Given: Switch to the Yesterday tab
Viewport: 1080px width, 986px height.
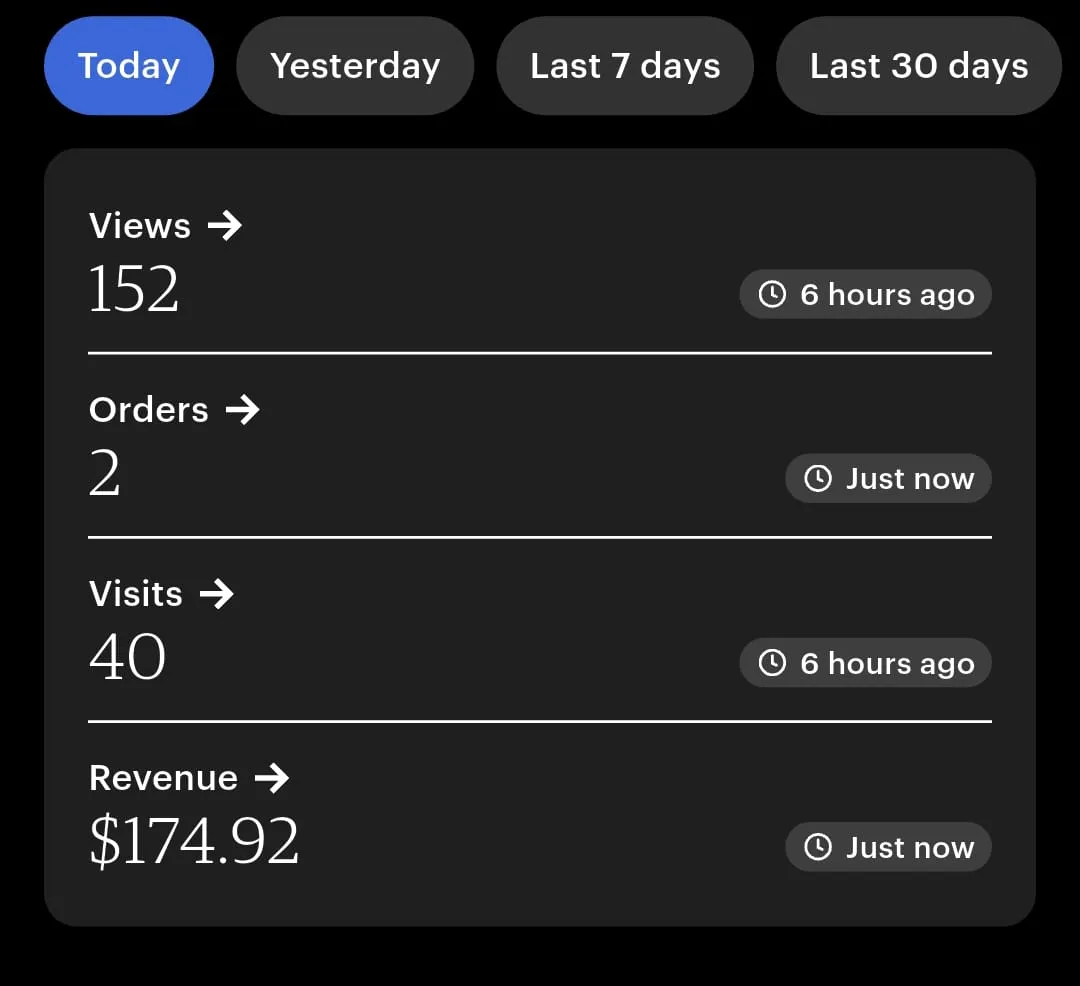Looking at the screenshot, I should tap(355, 66).
